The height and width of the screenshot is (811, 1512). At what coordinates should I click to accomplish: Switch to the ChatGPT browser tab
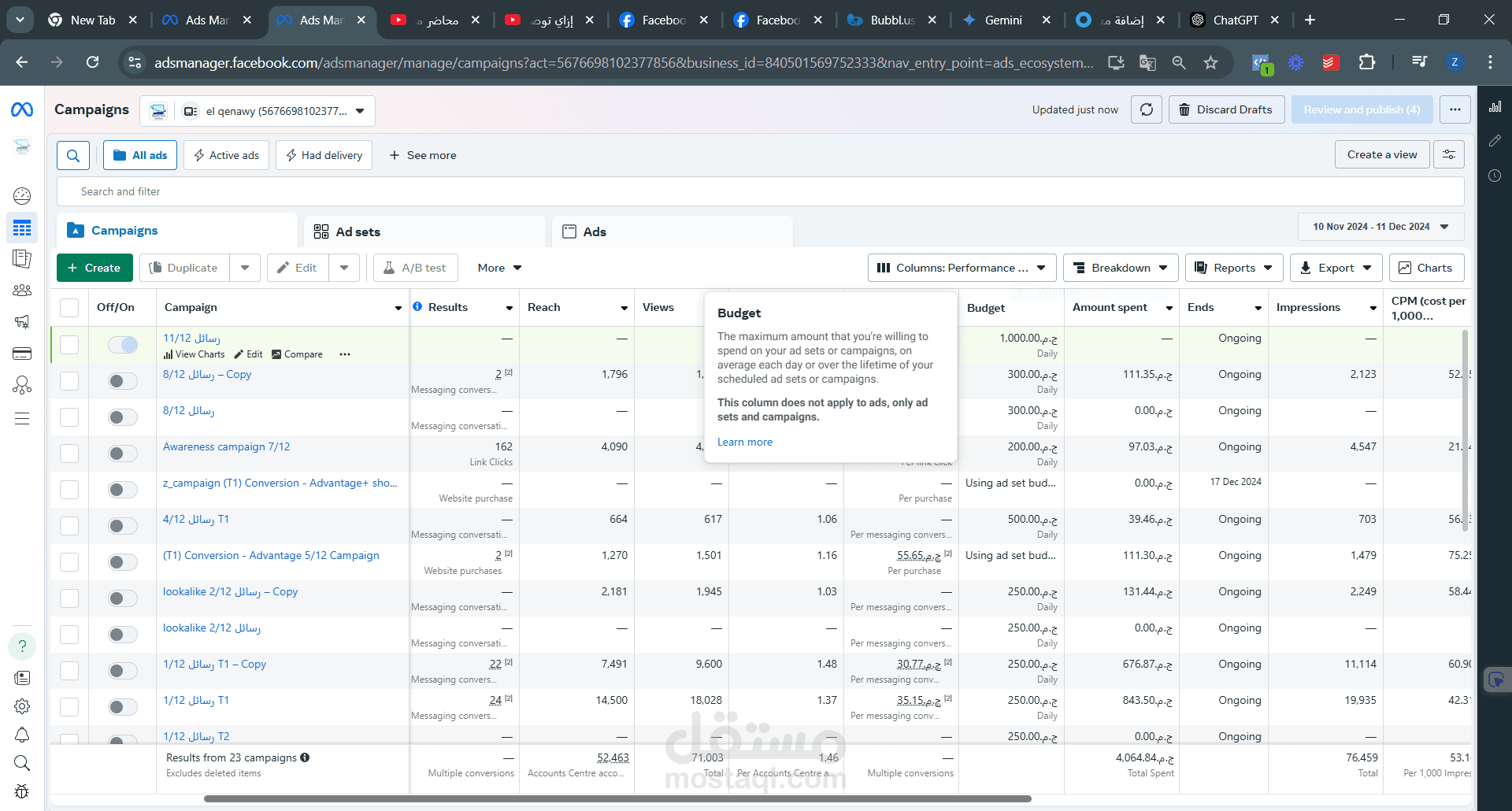(1235, 20)
